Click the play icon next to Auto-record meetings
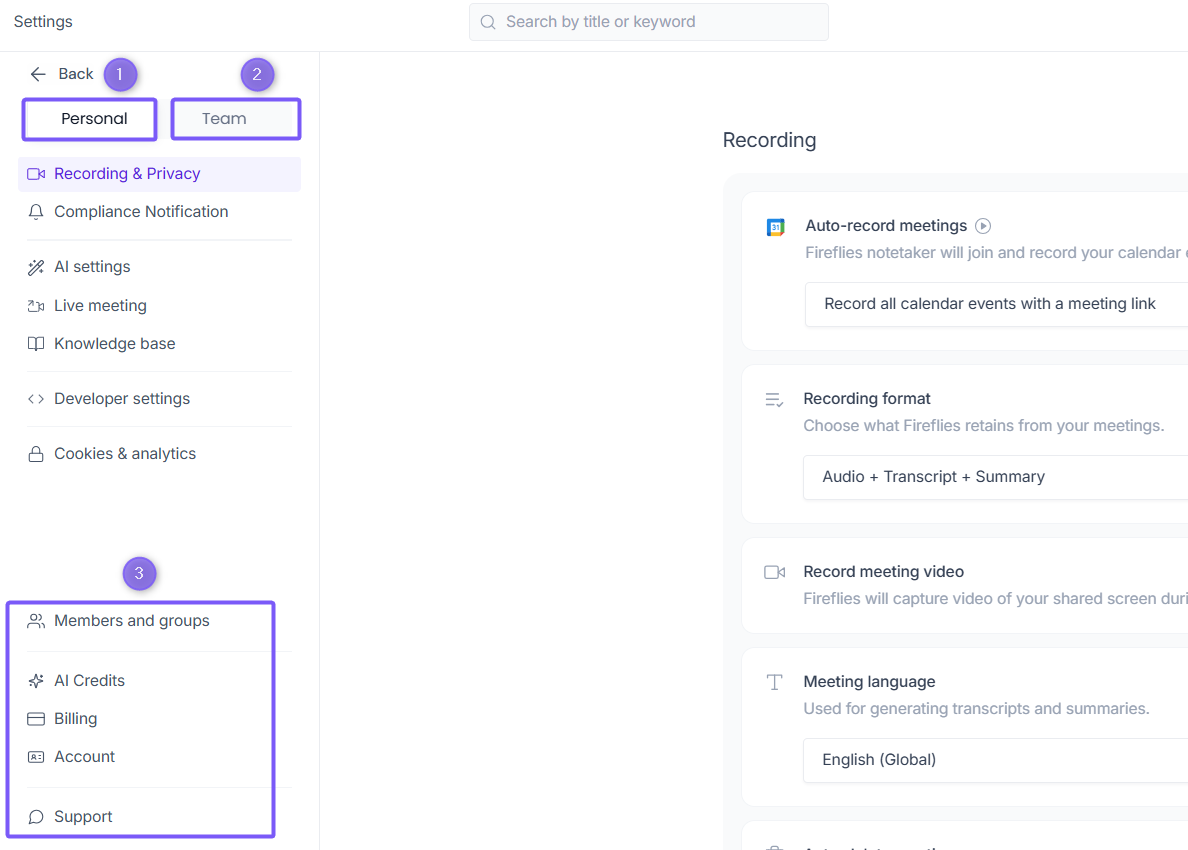1188x850 pixels. (983, 226)
